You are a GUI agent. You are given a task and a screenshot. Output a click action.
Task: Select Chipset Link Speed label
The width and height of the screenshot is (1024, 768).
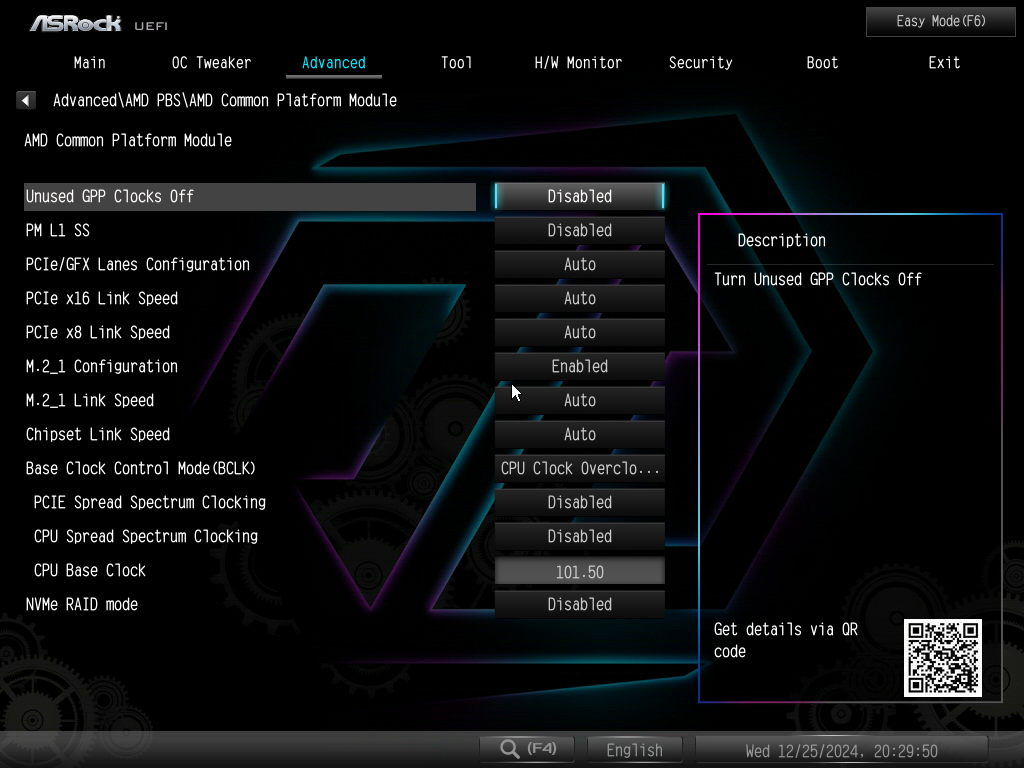click(98, 434)
